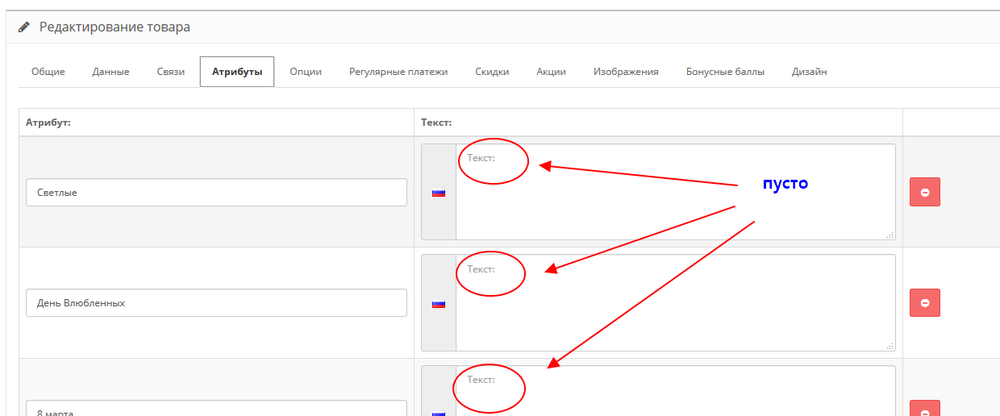Open the Изображения tab
The image size is (1000, 416).
[x=625, y=72]
